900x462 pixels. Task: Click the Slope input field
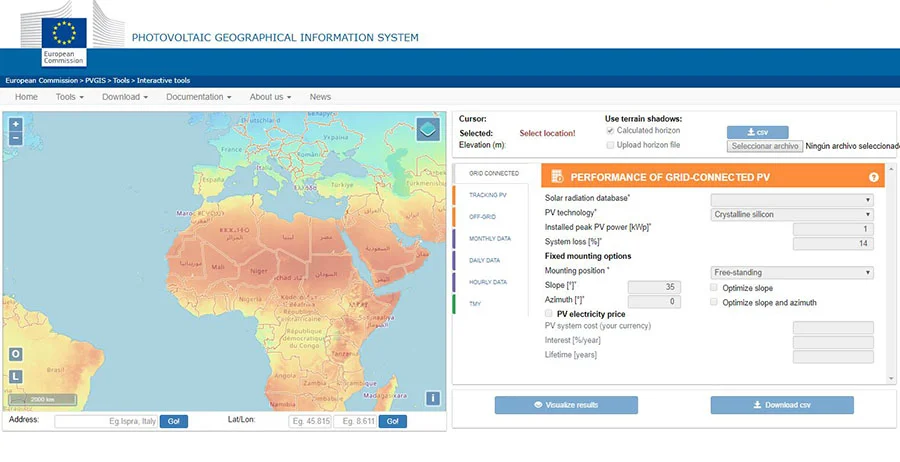[x=654, y=288]
